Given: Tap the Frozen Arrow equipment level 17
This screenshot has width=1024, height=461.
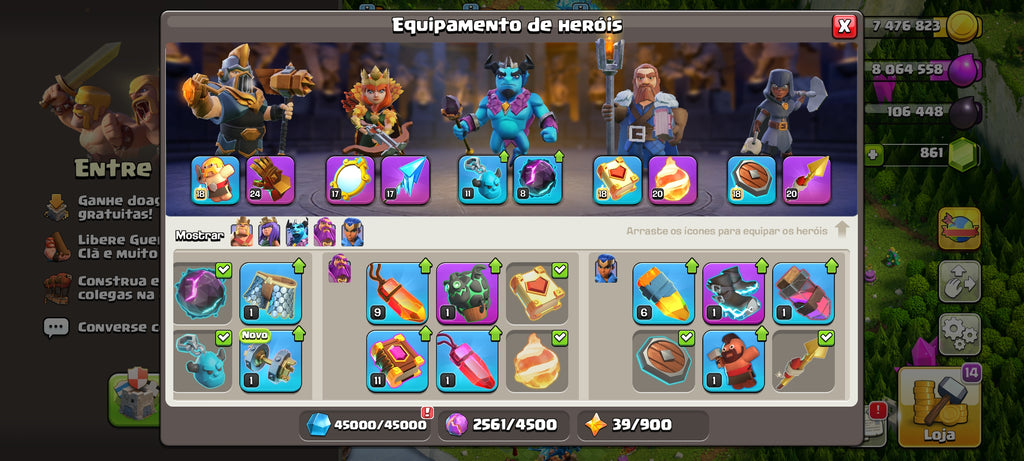Looking at the screenshot, I should tap(406, 180).
